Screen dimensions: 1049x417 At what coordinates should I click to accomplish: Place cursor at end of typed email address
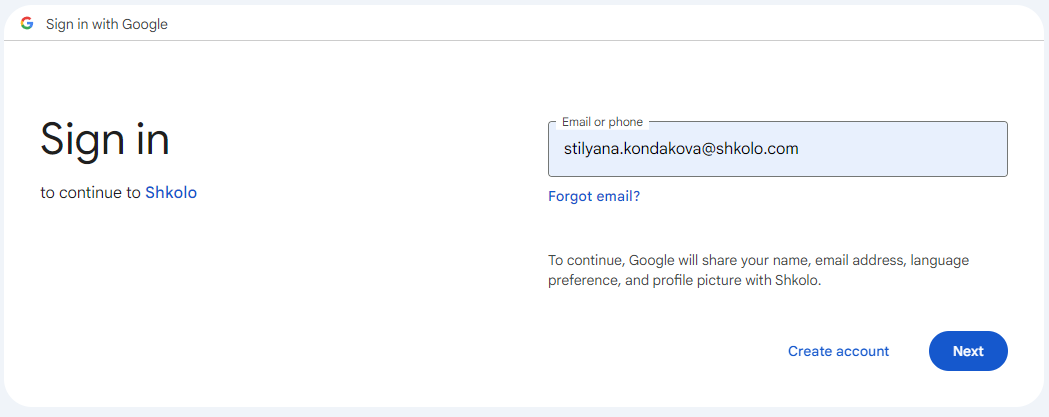[x=799, y=149]
